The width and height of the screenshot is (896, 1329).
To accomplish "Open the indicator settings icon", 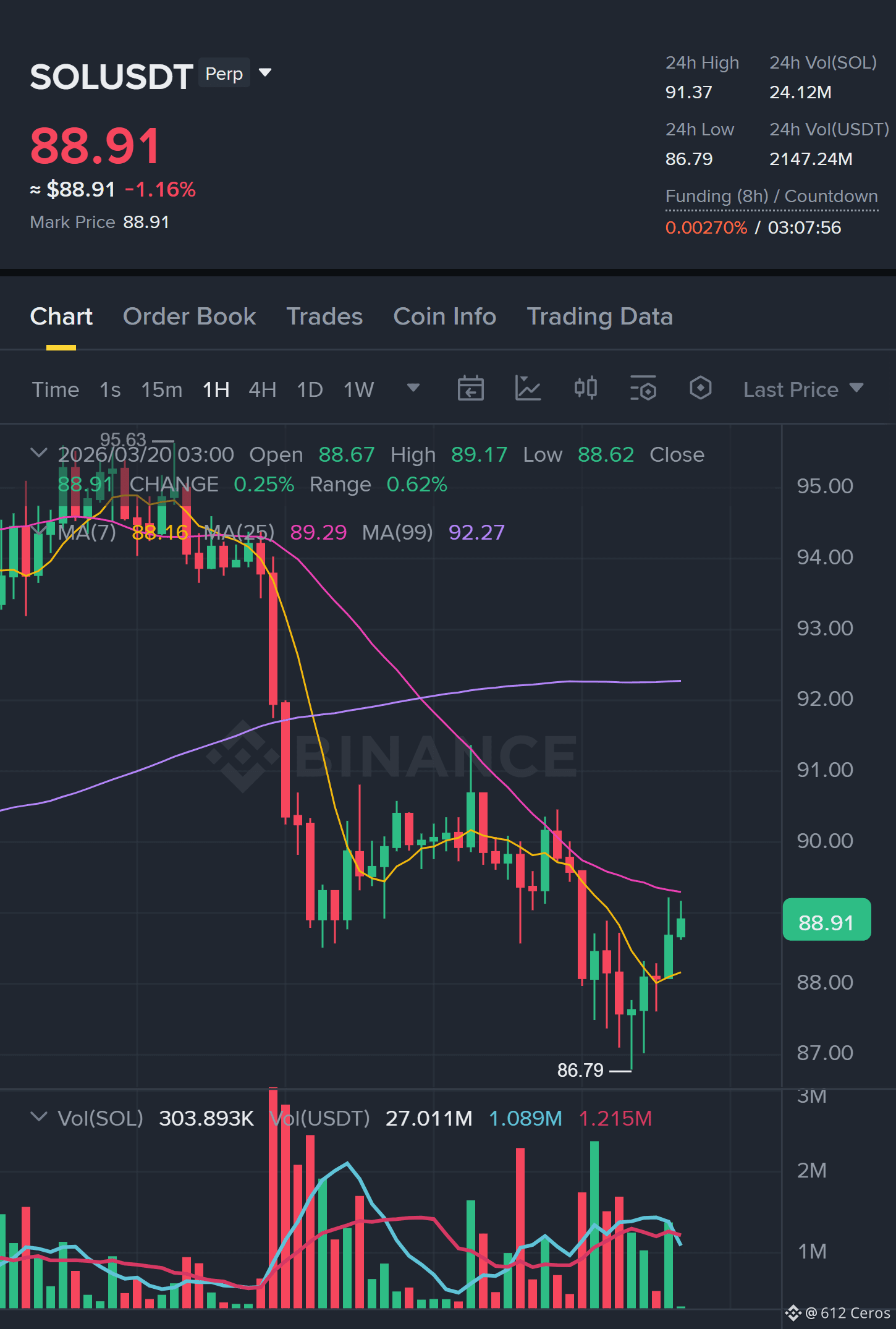I will 643,389.
